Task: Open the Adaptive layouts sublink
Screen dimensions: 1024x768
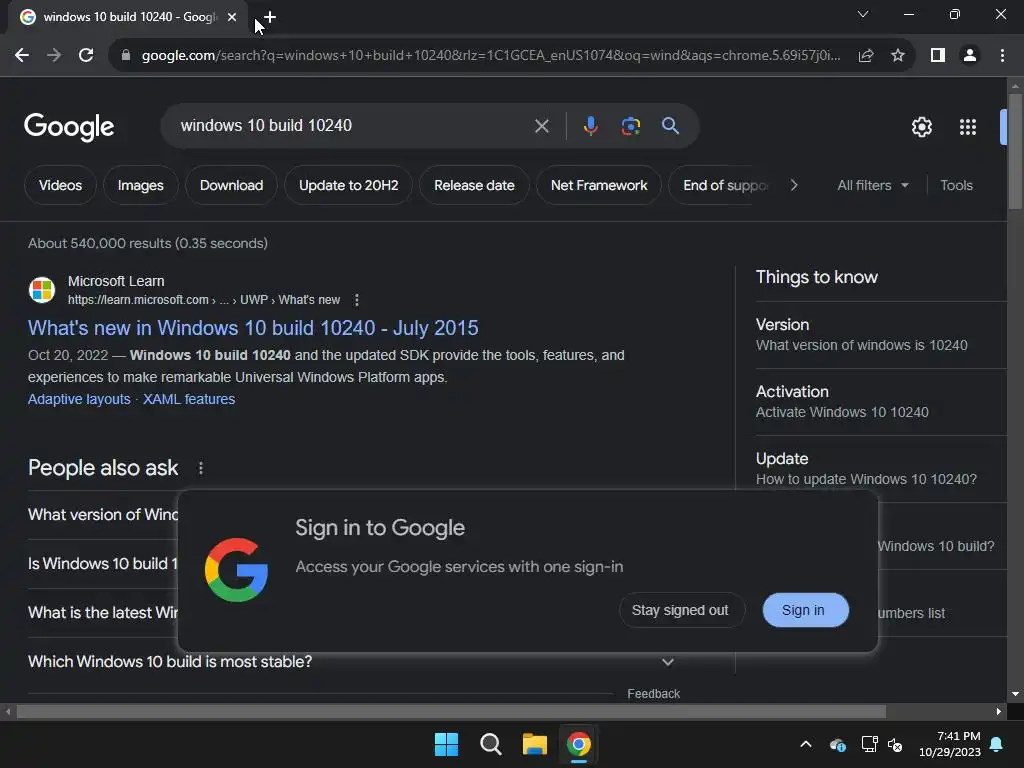Action: click(x=79, y=399)
